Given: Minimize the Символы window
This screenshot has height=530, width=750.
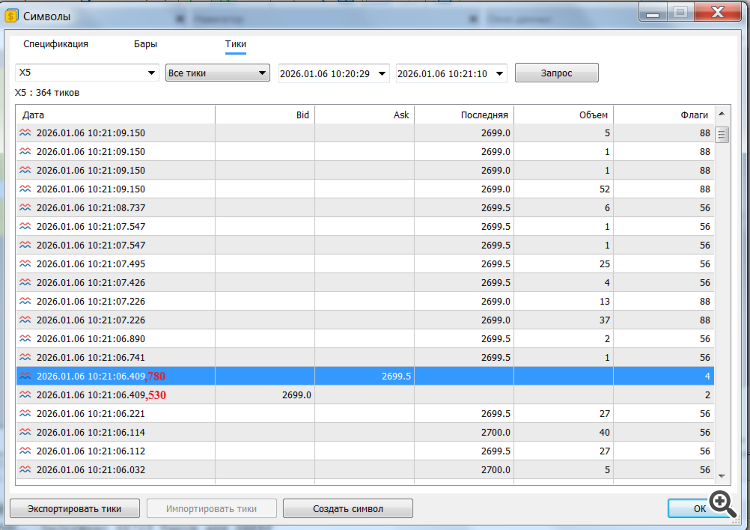Looking at the screenshot, I should click(653, 12).
